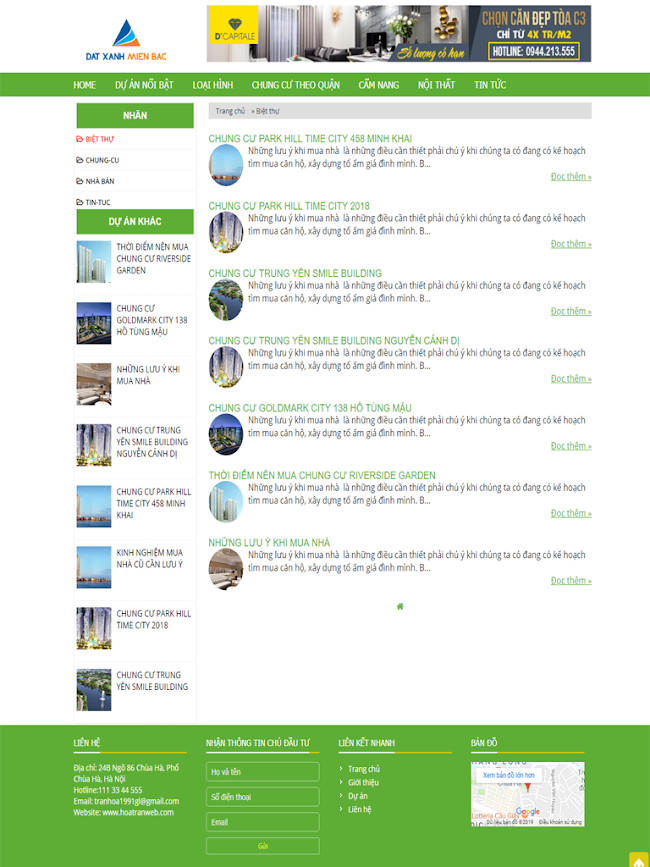The width and height of the screenshot is (650, 867).
Task: Open NỘI THẤT menu item
Action: pyautogui.click(x=437, y=85)
